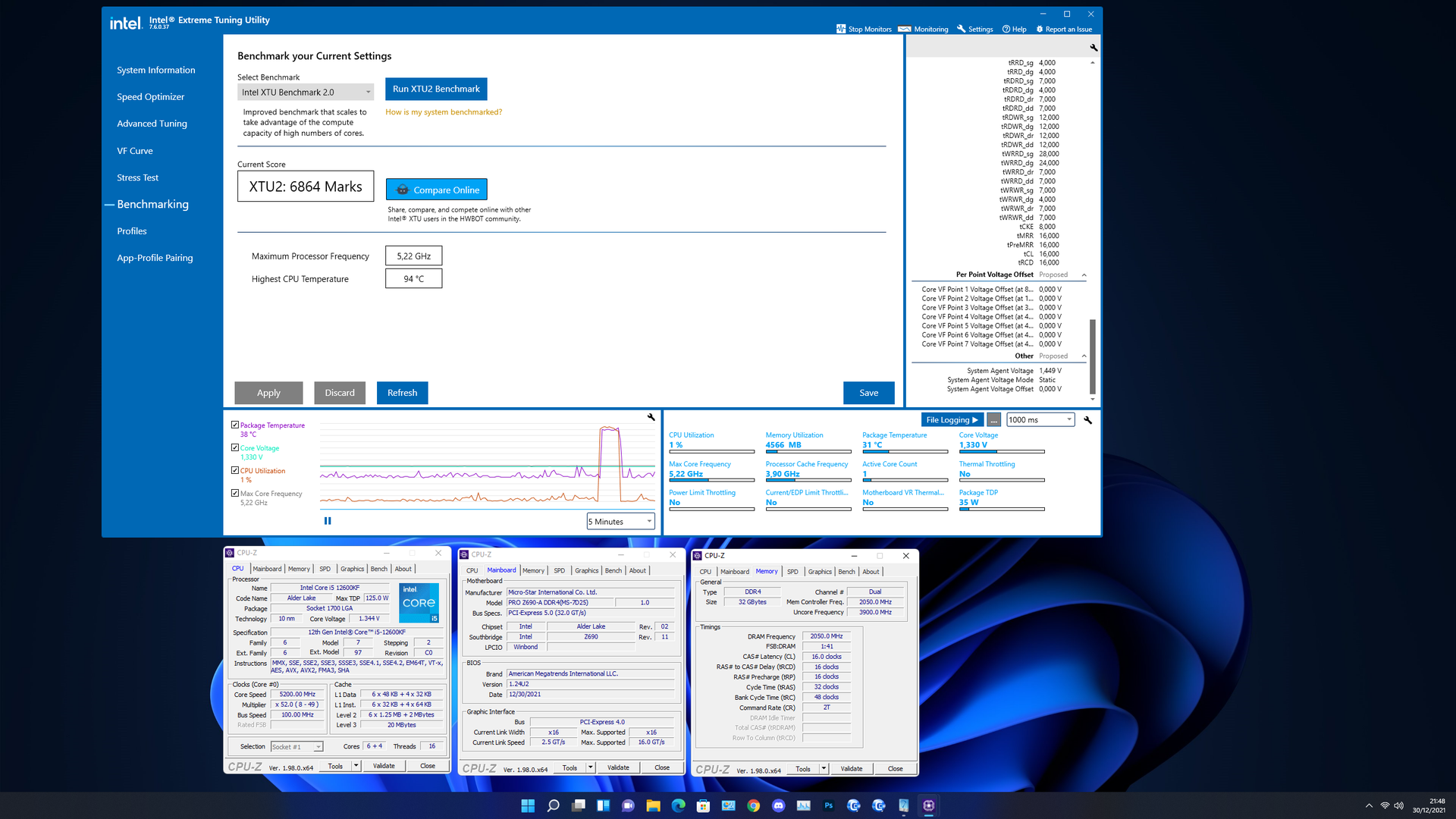Open Monitoring from the top toolbar
The width and height of the screenshot is (1456, 819).
pos(923,29)
